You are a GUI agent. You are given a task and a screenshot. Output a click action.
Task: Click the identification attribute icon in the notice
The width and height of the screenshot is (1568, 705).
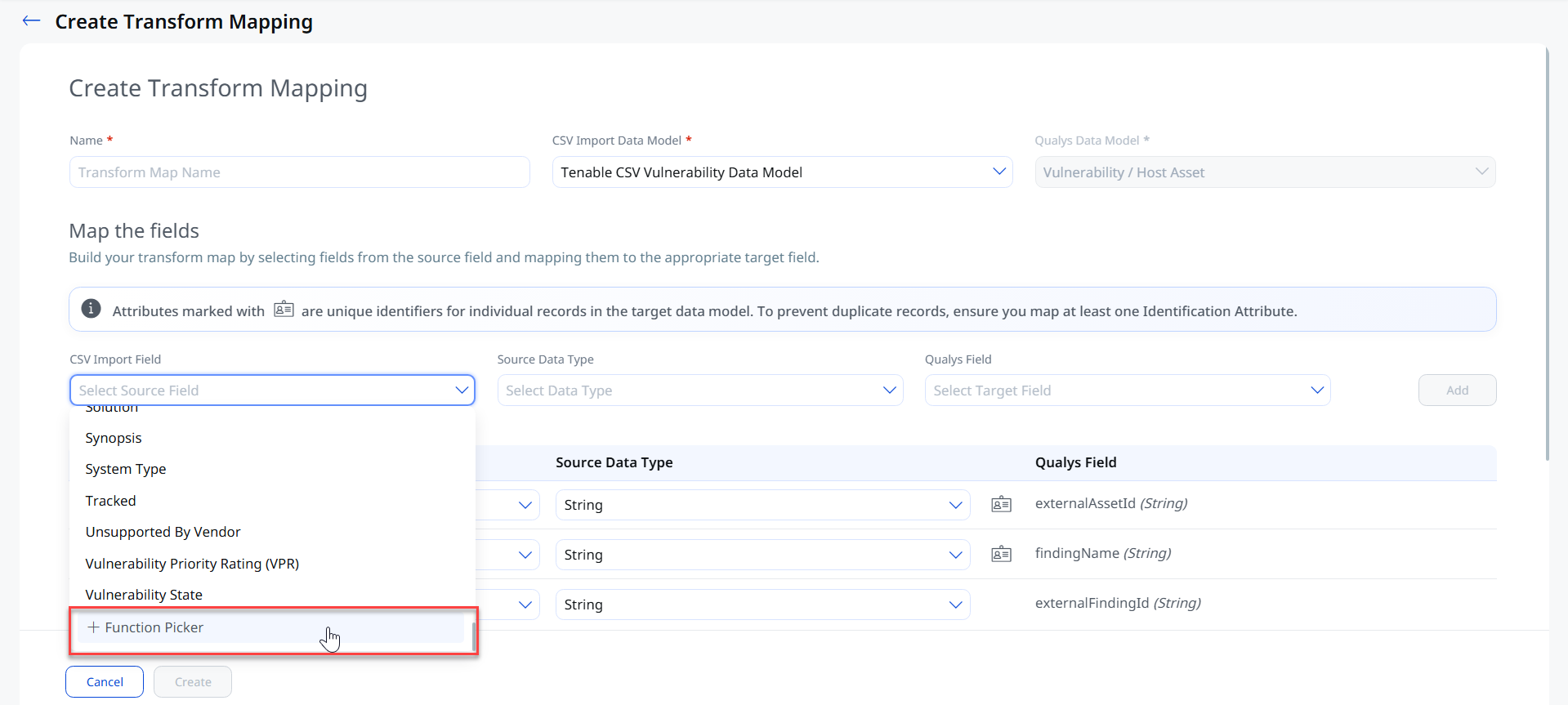point(284,309)
